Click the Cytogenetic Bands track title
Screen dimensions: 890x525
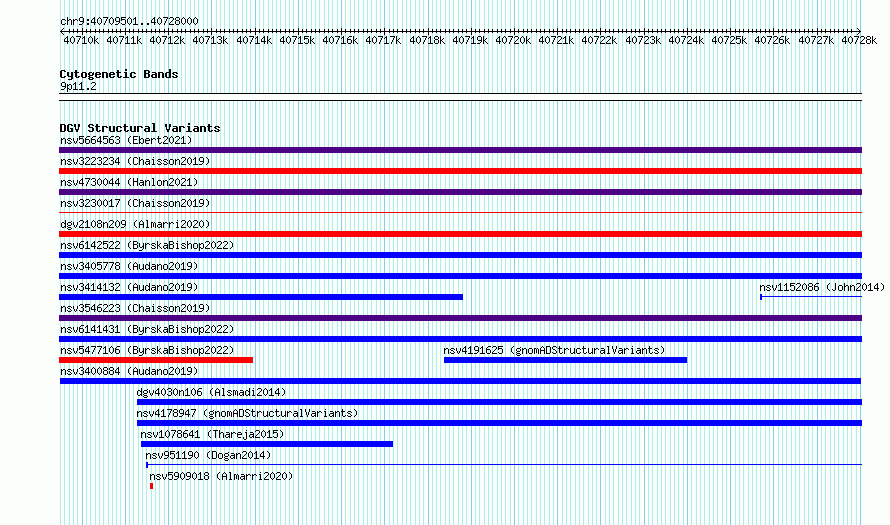(x=119, y=74)
